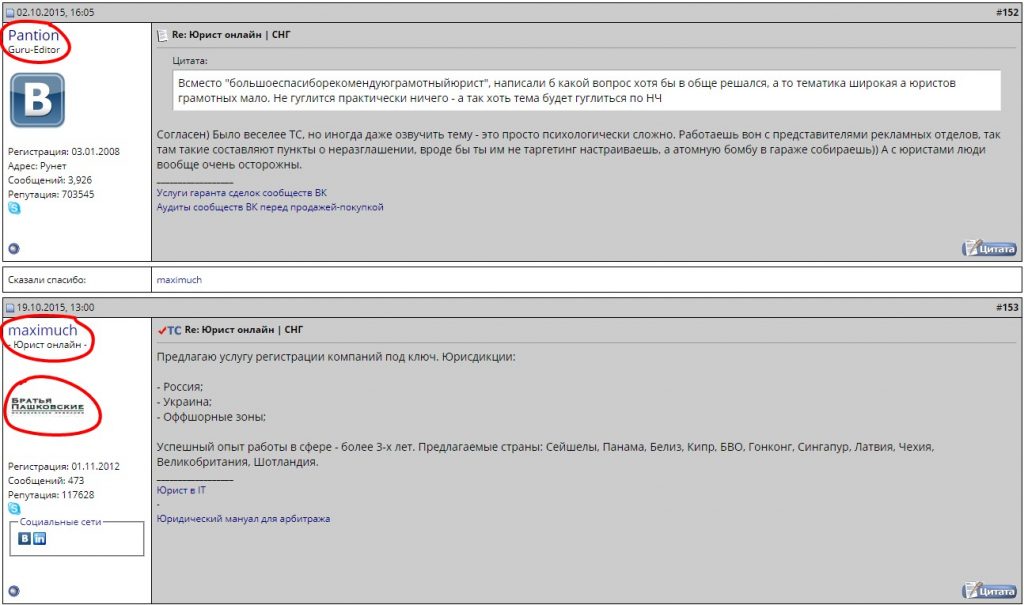Open maximuch's VK social network icon

coord(25,538)
